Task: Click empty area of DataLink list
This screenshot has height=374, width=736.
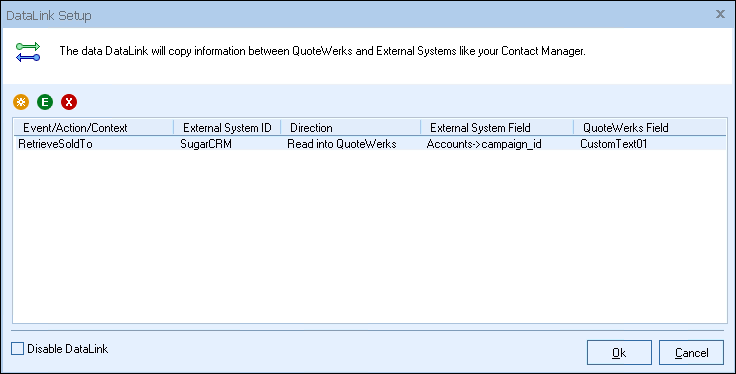Action: pos(370,237)
